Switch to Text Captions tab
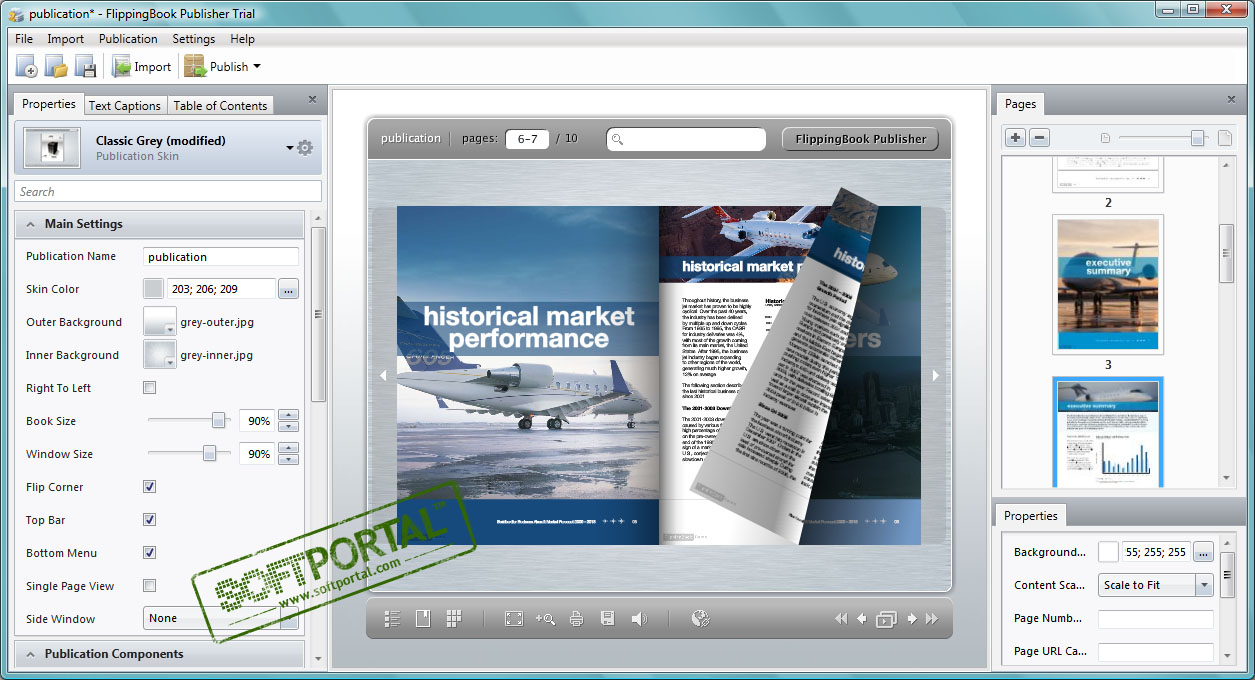Image resolution: width=1255 pixels, height=680 pixels. (125, 105)
